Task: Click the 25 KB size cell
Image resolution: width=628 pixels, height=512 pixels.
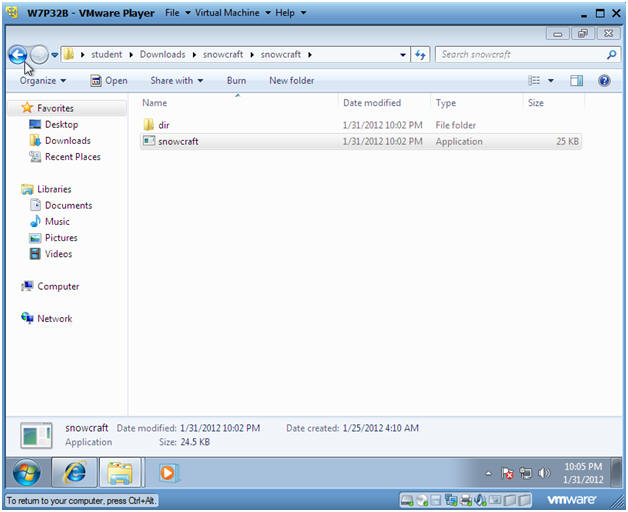Action: tap(567, 141)
